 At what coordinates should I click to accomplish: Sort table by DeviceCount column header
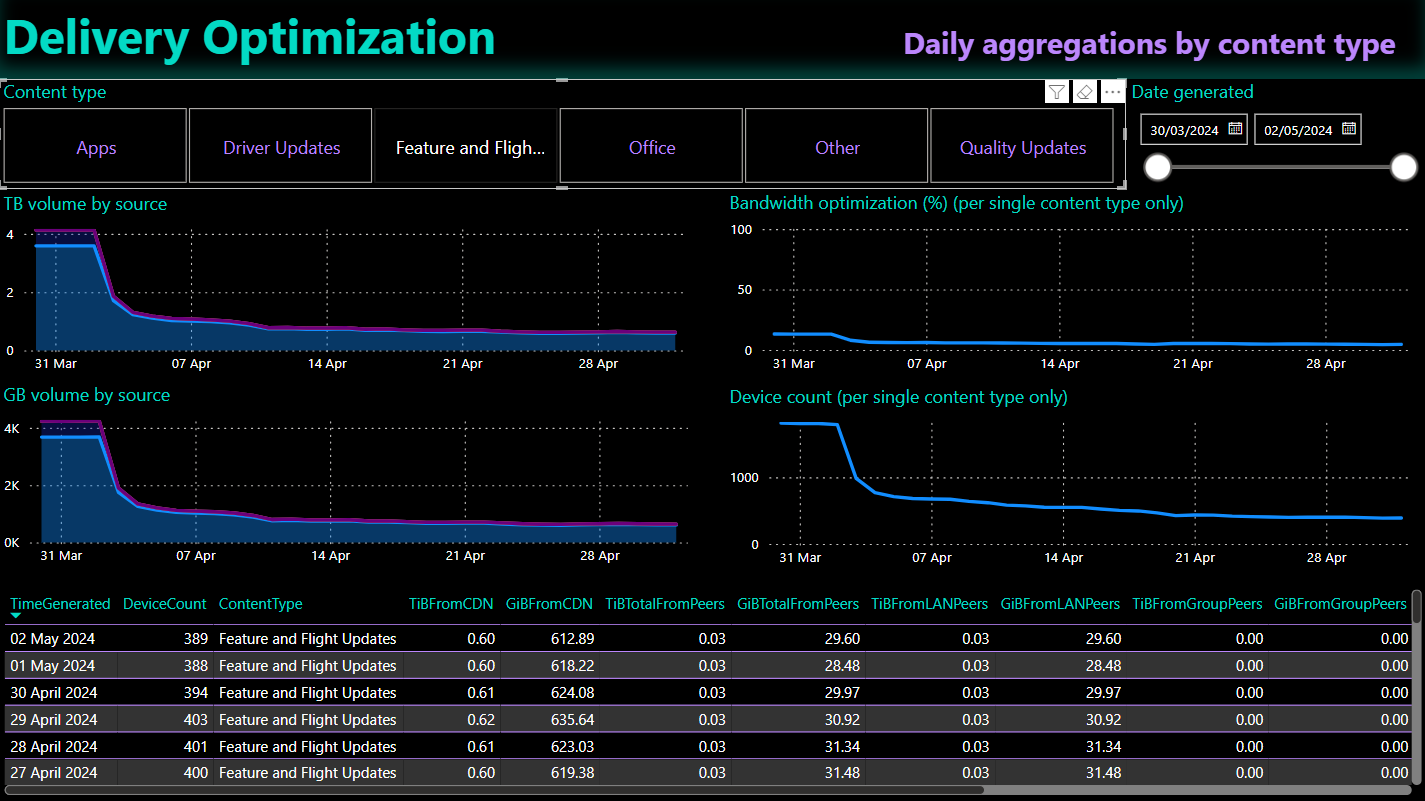(164, 604)
